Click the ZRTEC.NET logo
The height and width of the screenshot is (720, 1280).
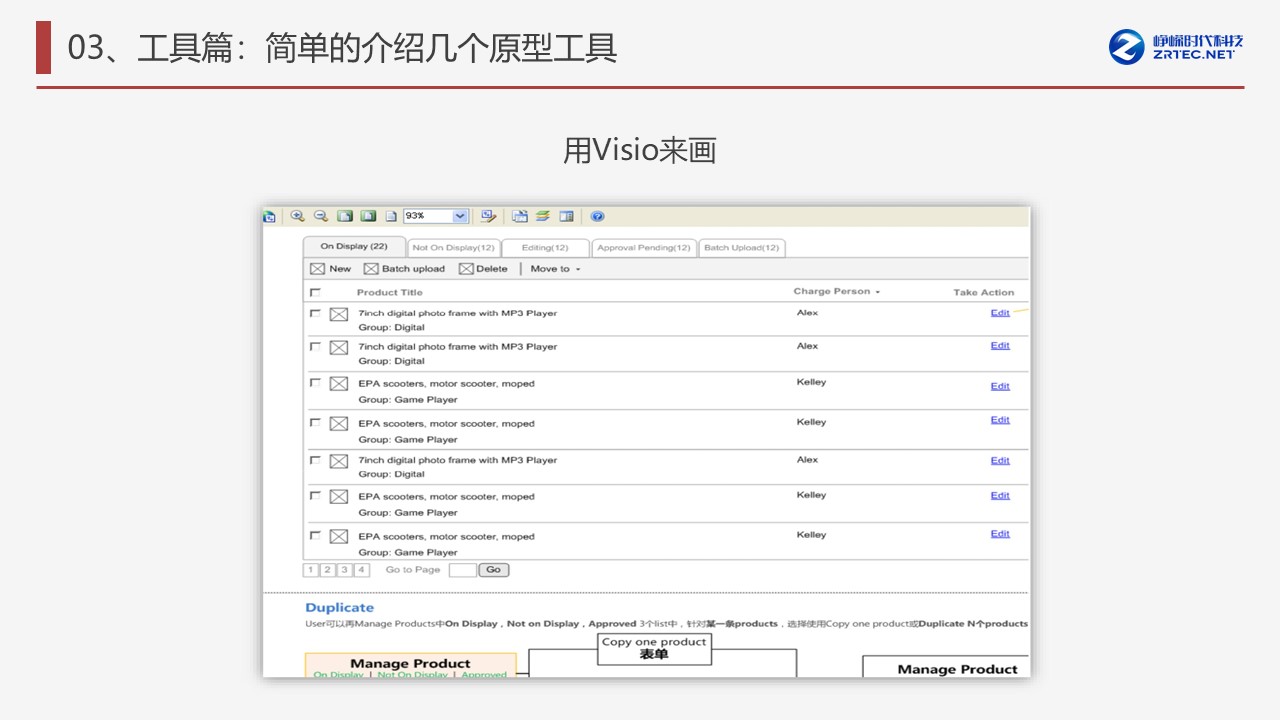click(x=1177, y=47)
